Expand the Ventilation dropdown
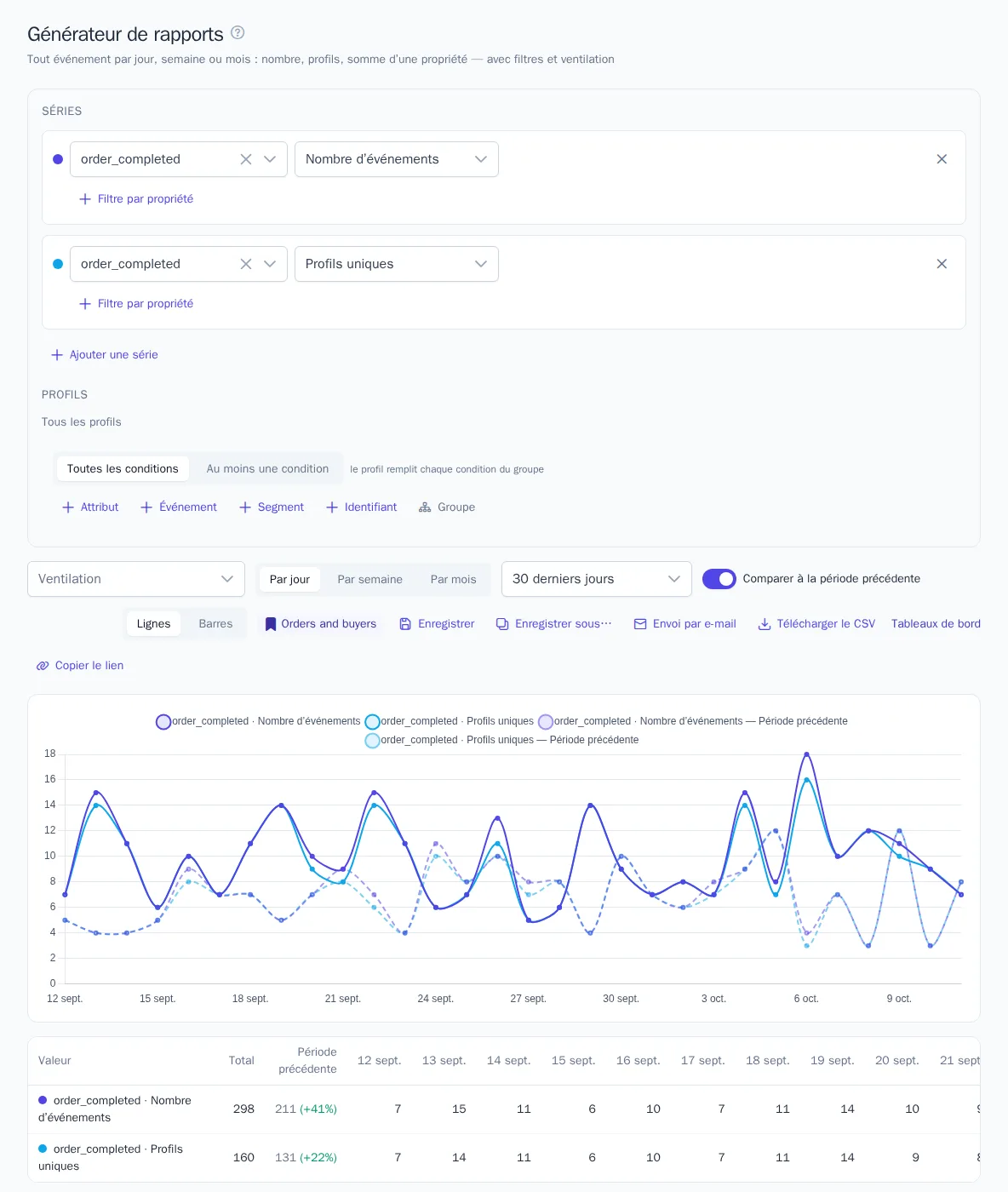 point(136,579)
